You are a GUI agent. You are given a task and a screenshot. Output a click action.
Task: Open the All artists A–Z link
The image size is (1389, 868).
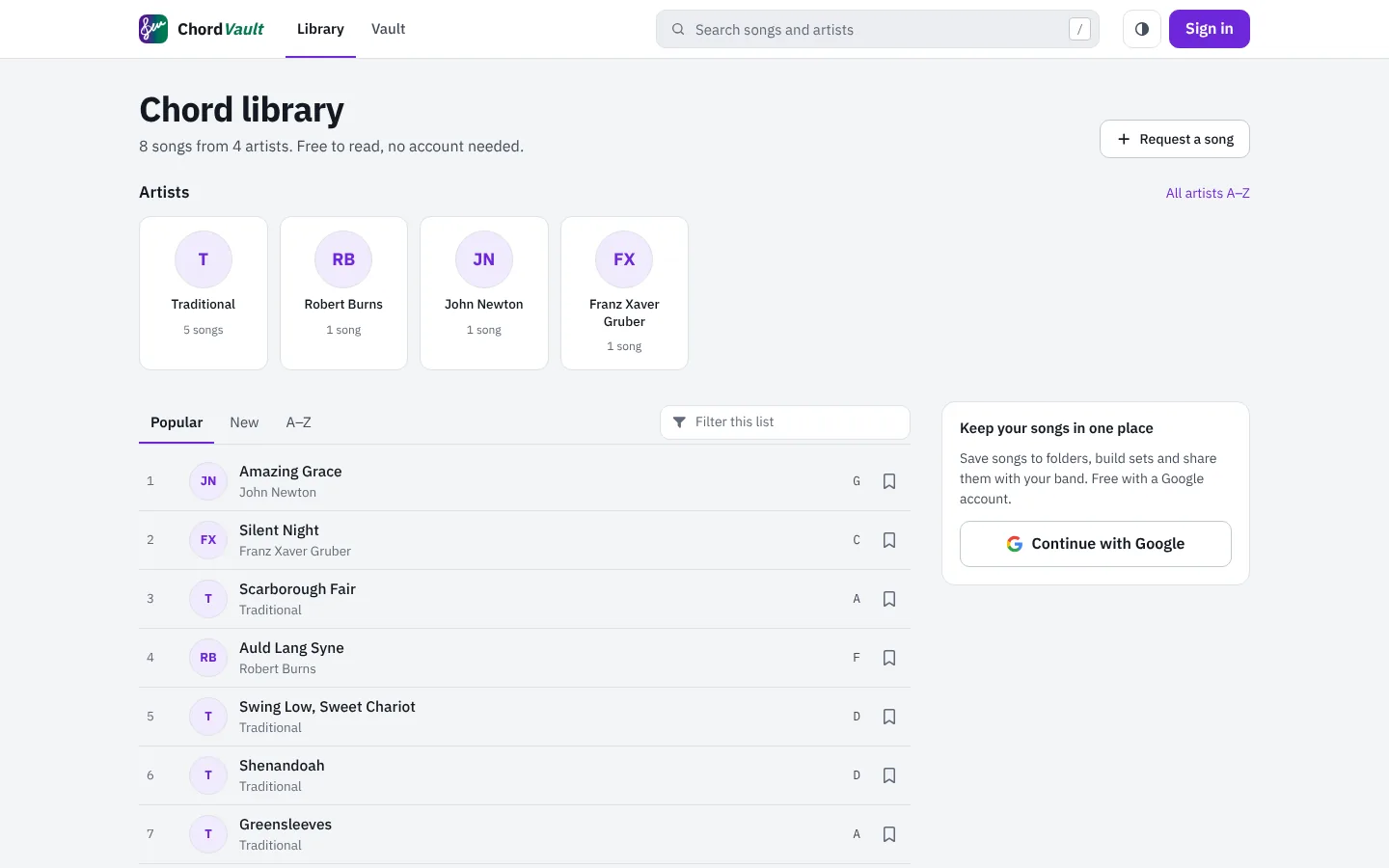pos(1208,193)
